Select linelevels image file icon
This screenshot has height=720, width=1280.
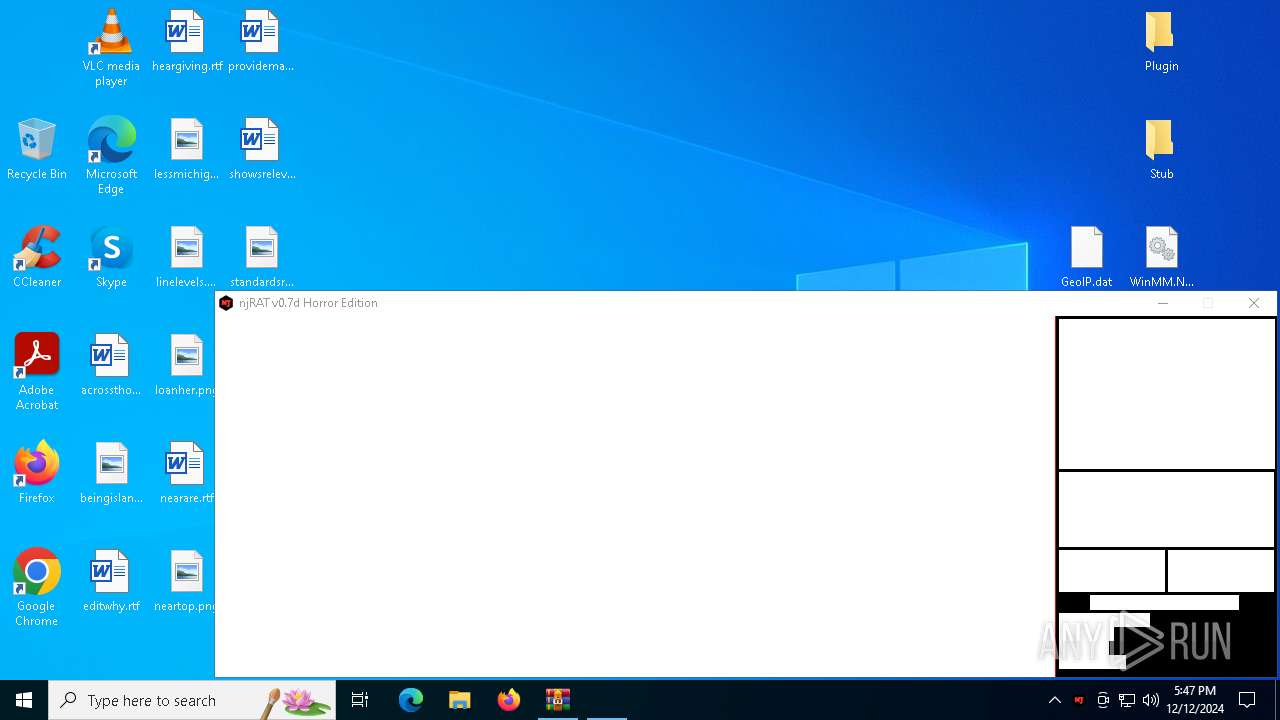(187, 257)
